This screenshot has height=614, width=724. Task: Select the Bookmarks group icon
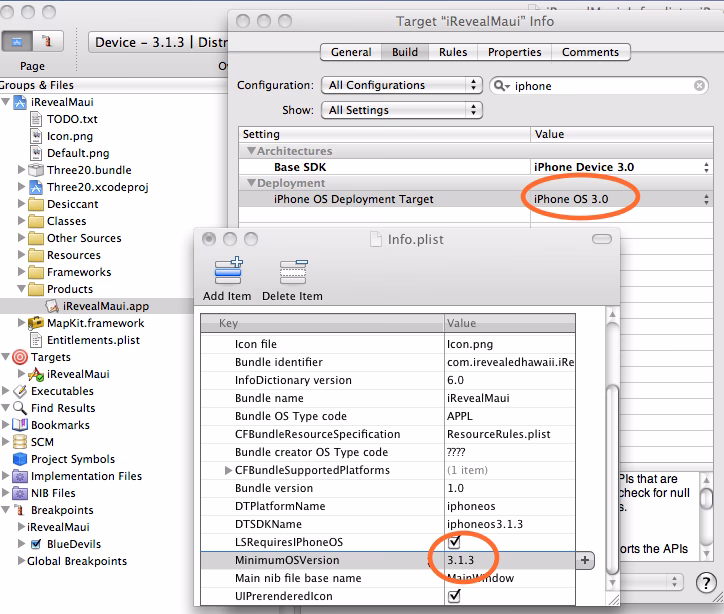tap(21, 425)
